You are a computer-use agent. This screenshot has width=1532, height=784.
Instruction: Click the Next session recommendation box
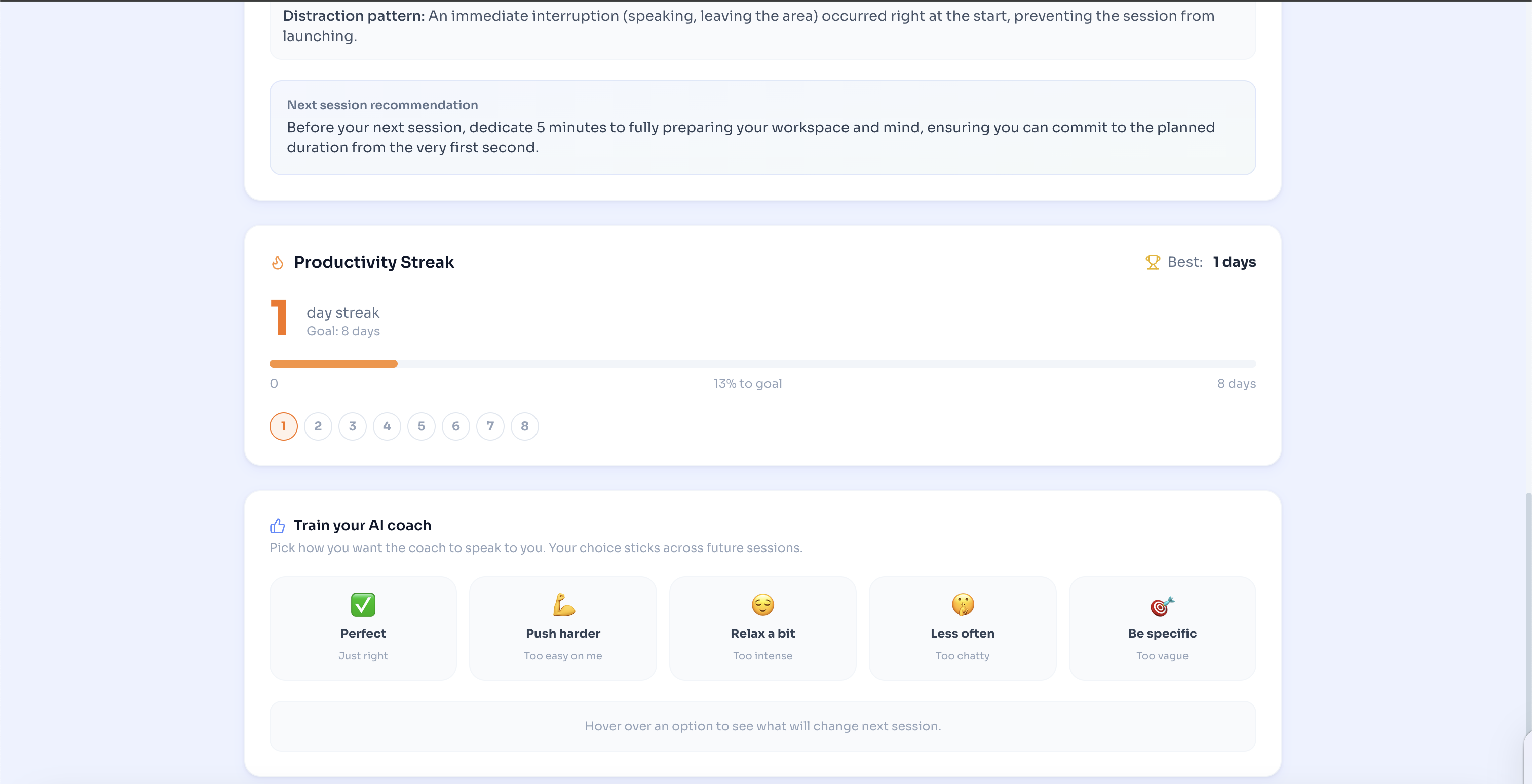point(762,127)
